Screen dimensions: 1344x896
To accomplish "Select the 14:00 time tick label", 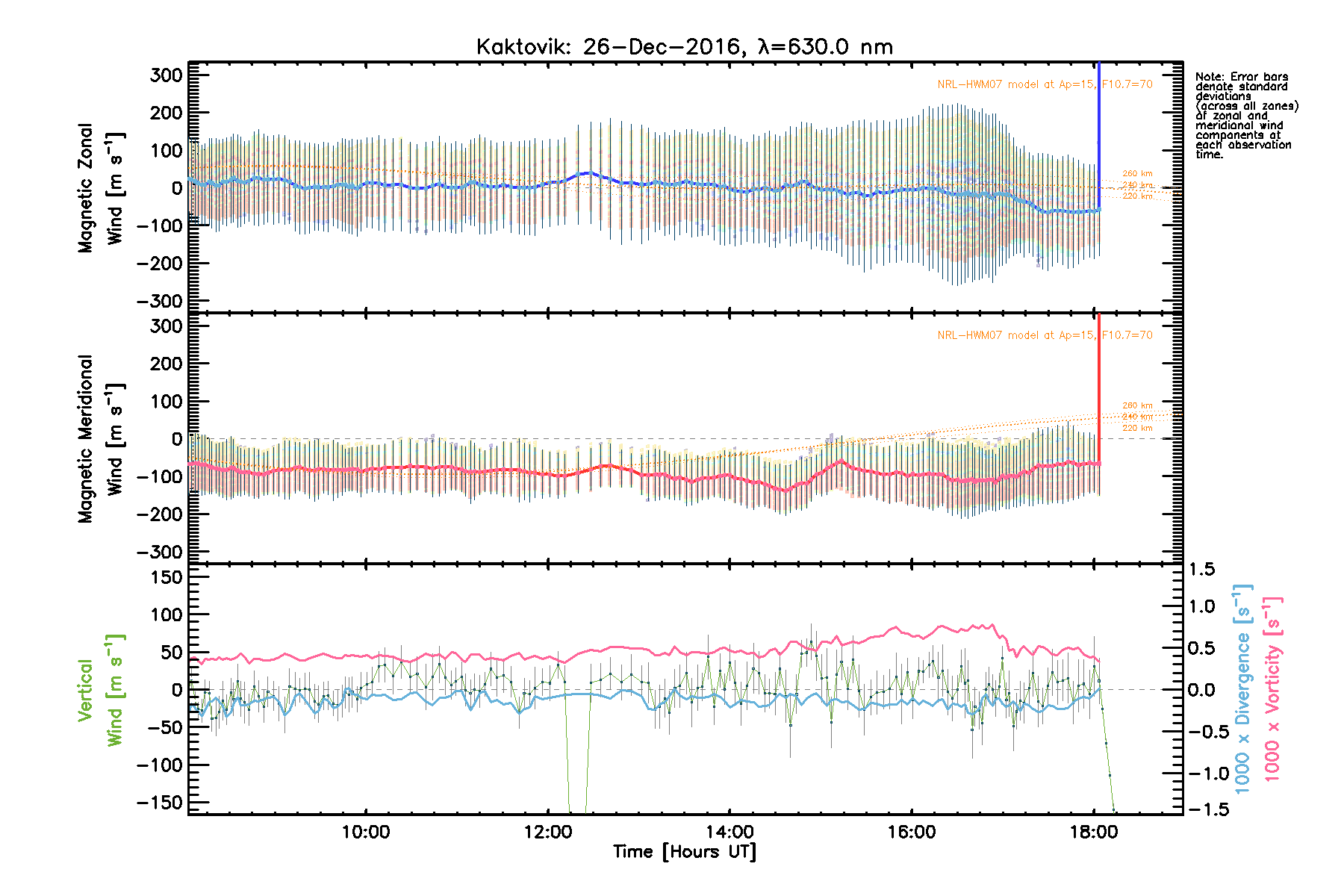I will click(x=729, y=833).
